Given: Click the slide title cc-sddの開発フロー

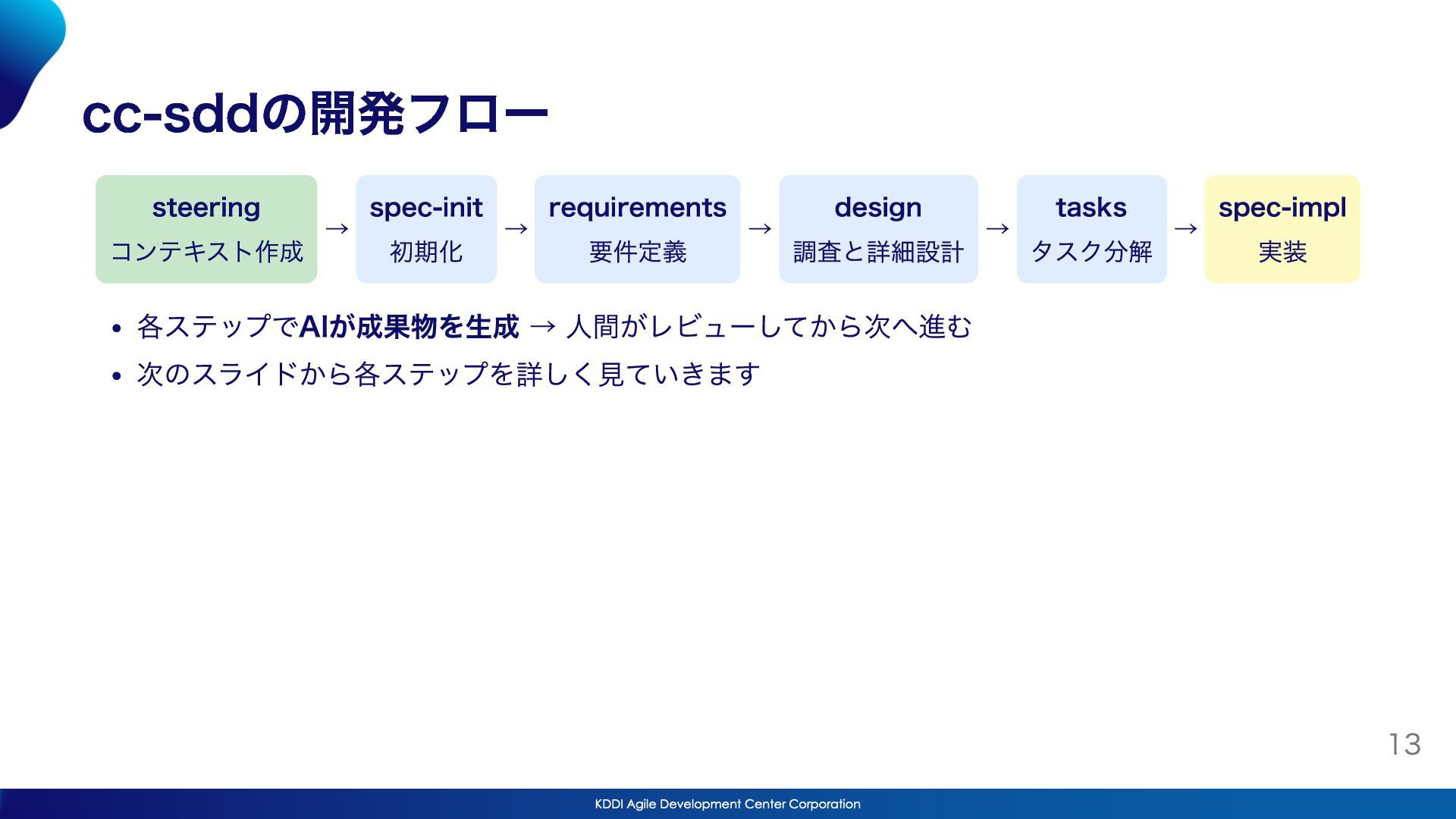Looking at the screenshot, I should tap(314, 115).
